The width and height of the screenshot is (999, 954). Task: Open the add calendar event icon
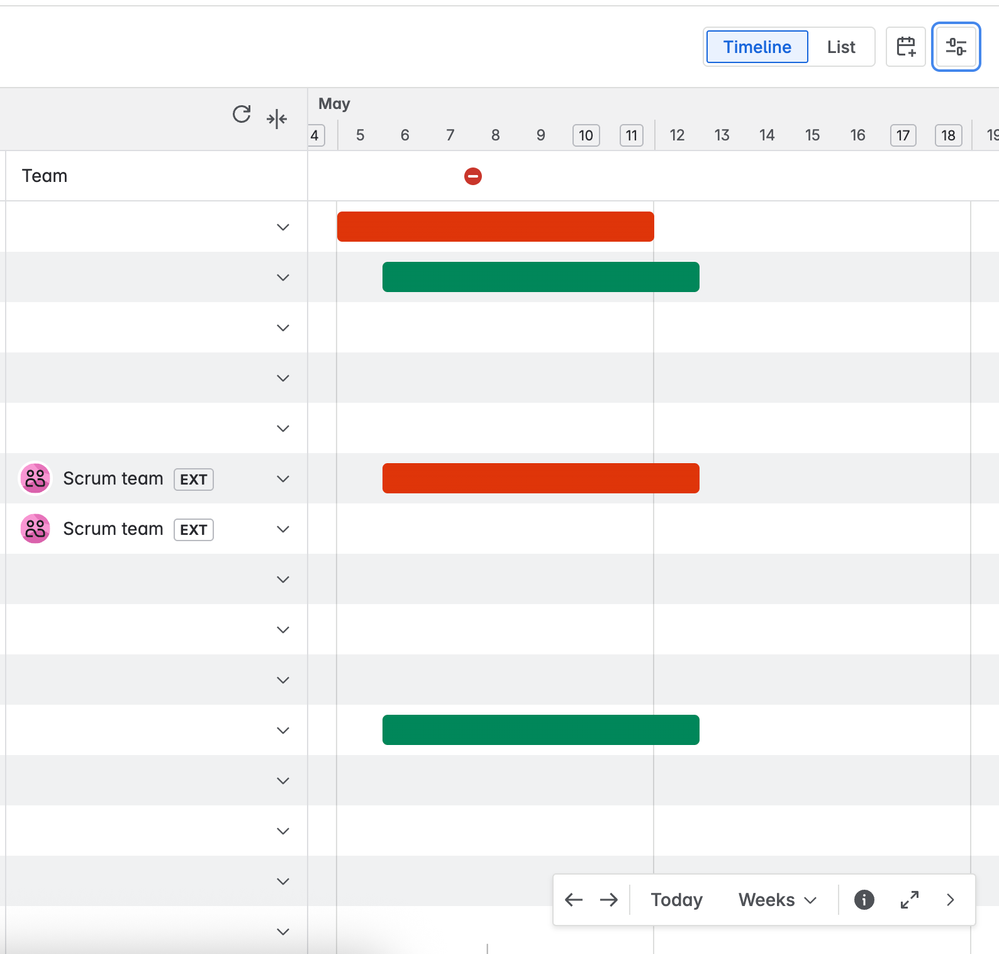(905, 47)
